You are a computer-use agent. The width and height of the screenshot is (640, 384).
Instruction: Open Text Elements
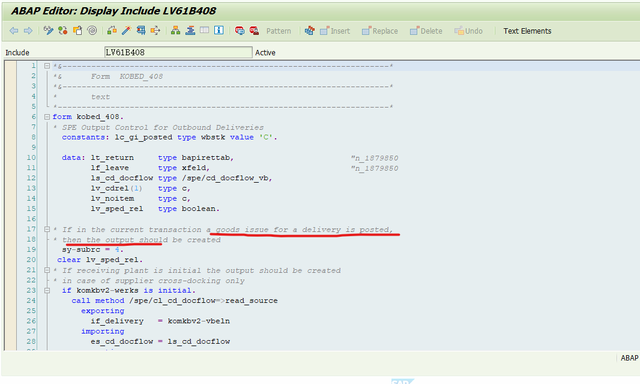click(x=527, y=31)
